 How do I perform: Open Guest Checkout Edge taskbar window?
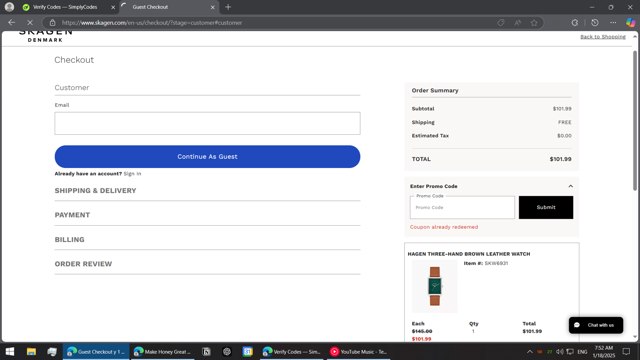tap(96, 351)
